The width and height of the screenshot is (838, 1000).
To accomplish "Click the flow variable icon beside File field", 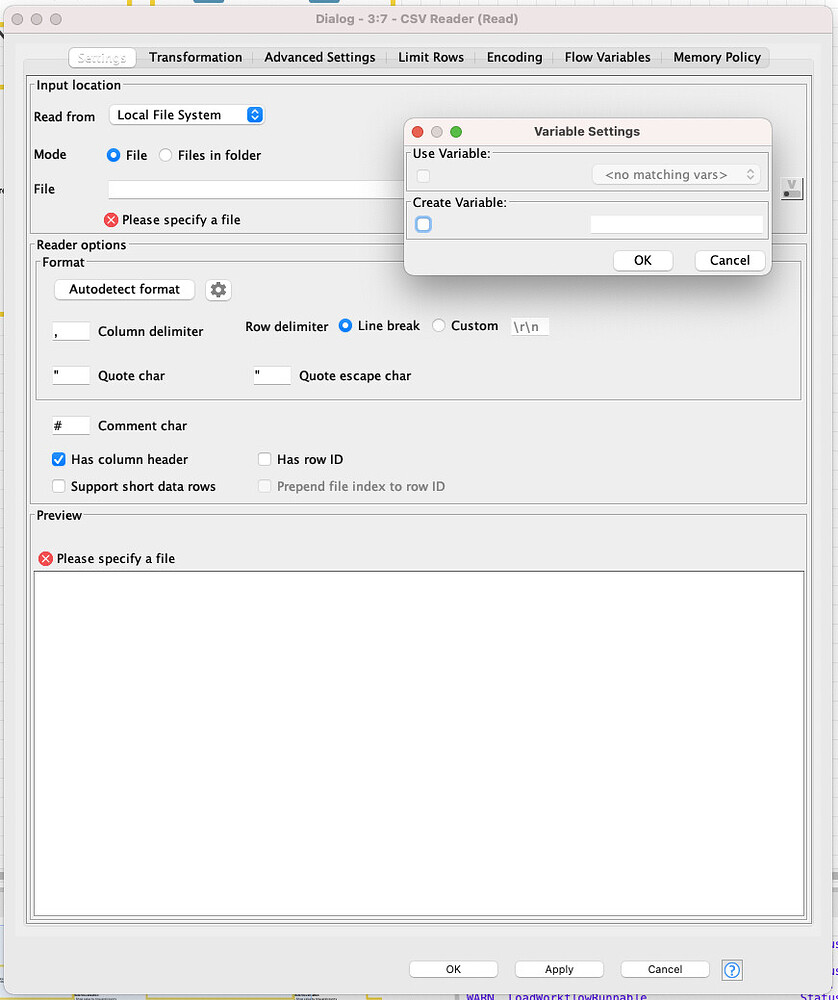I will click(791, 189).
